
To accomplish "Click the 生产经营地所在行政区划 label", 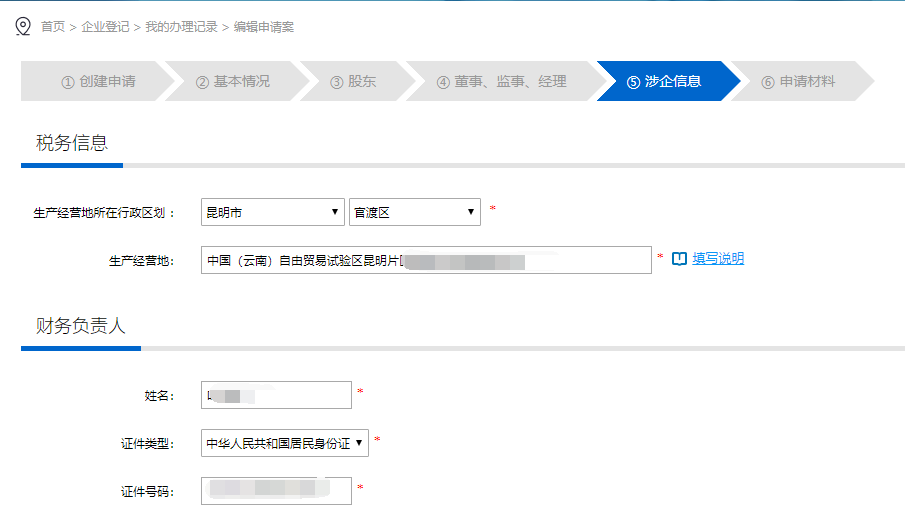I will [x=104, y=213].
